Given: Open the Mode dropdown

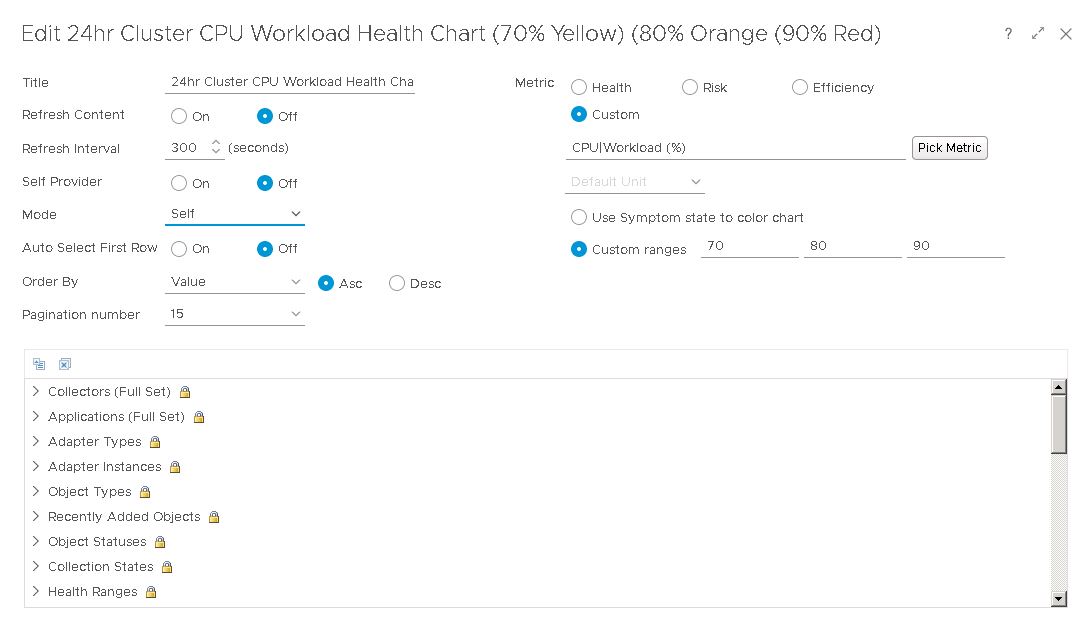Looking at the screenshot, I should pyautogui.click(x=235, y=214).
